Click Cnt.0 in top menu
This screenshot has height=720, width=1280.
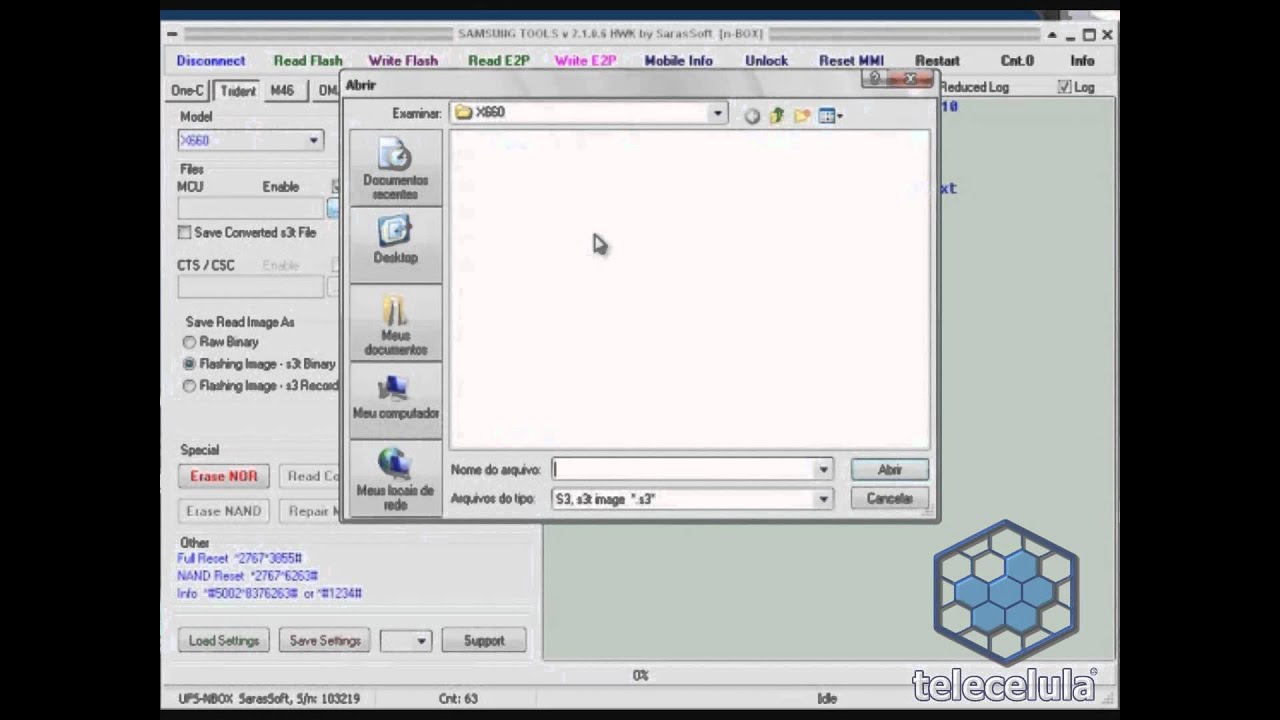1017,61
